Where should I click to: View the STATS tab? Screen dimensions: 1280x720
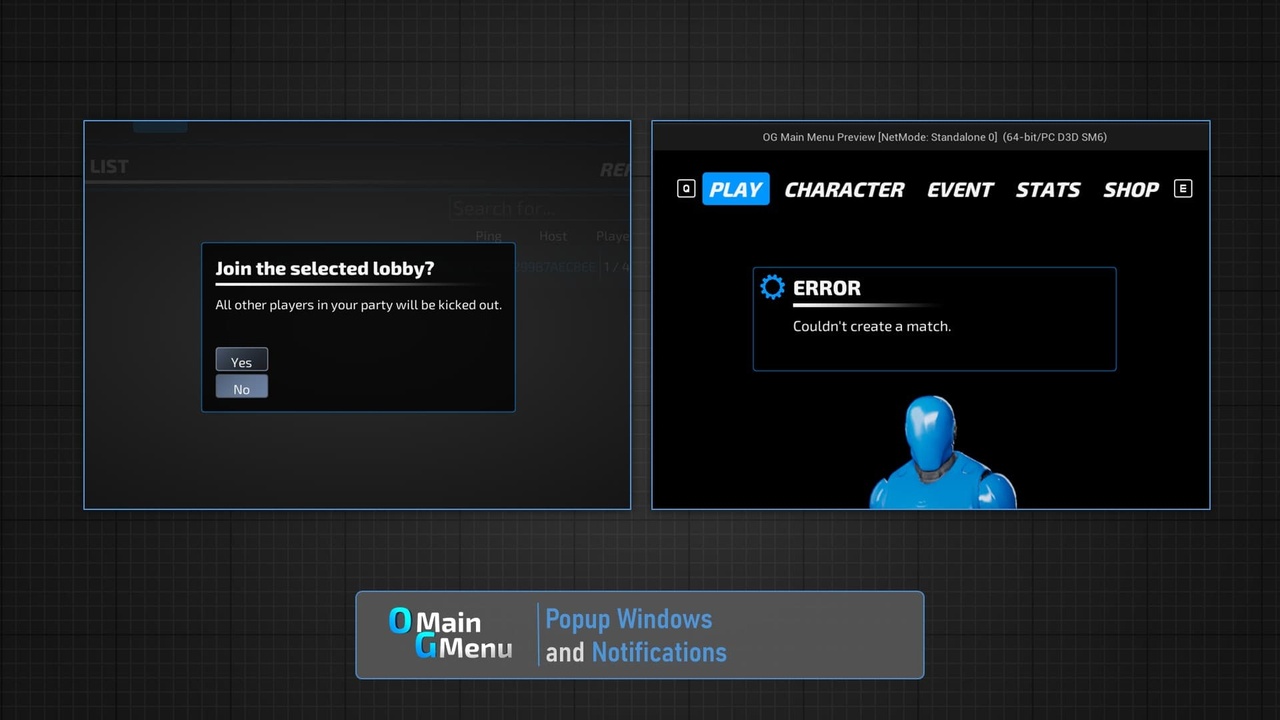(x=1048, y=189)
